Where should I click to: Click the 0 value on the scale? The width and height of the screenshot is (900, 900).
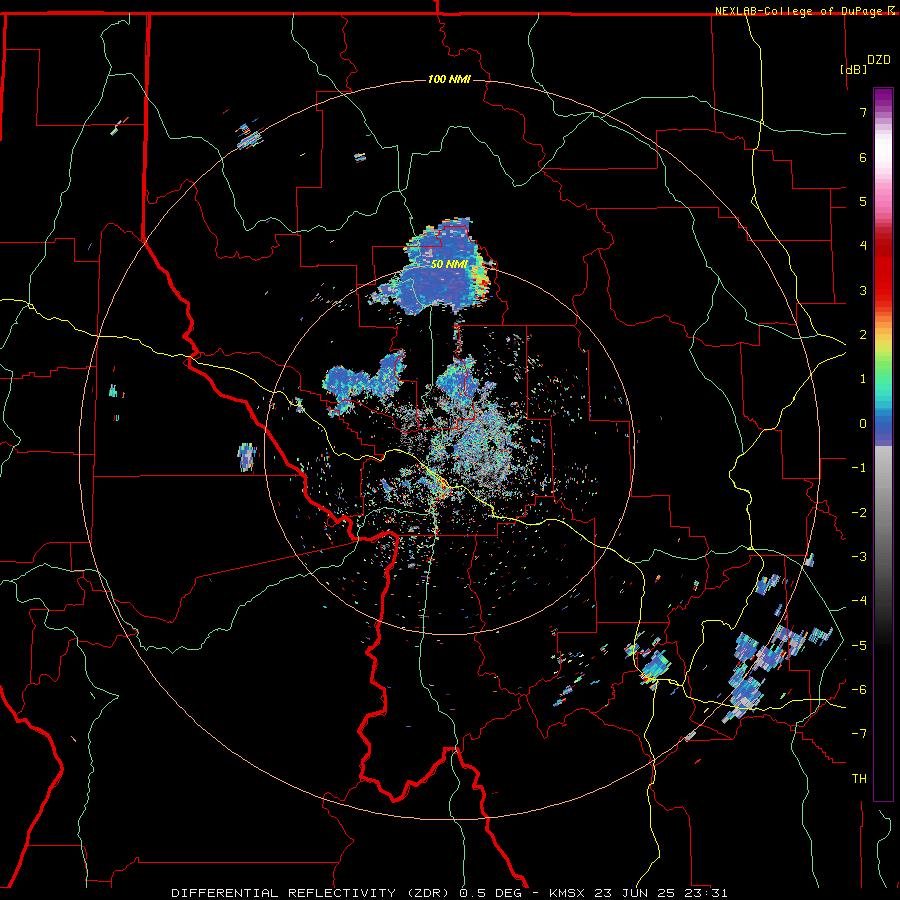pyautogui.click(x=863, y=424)
